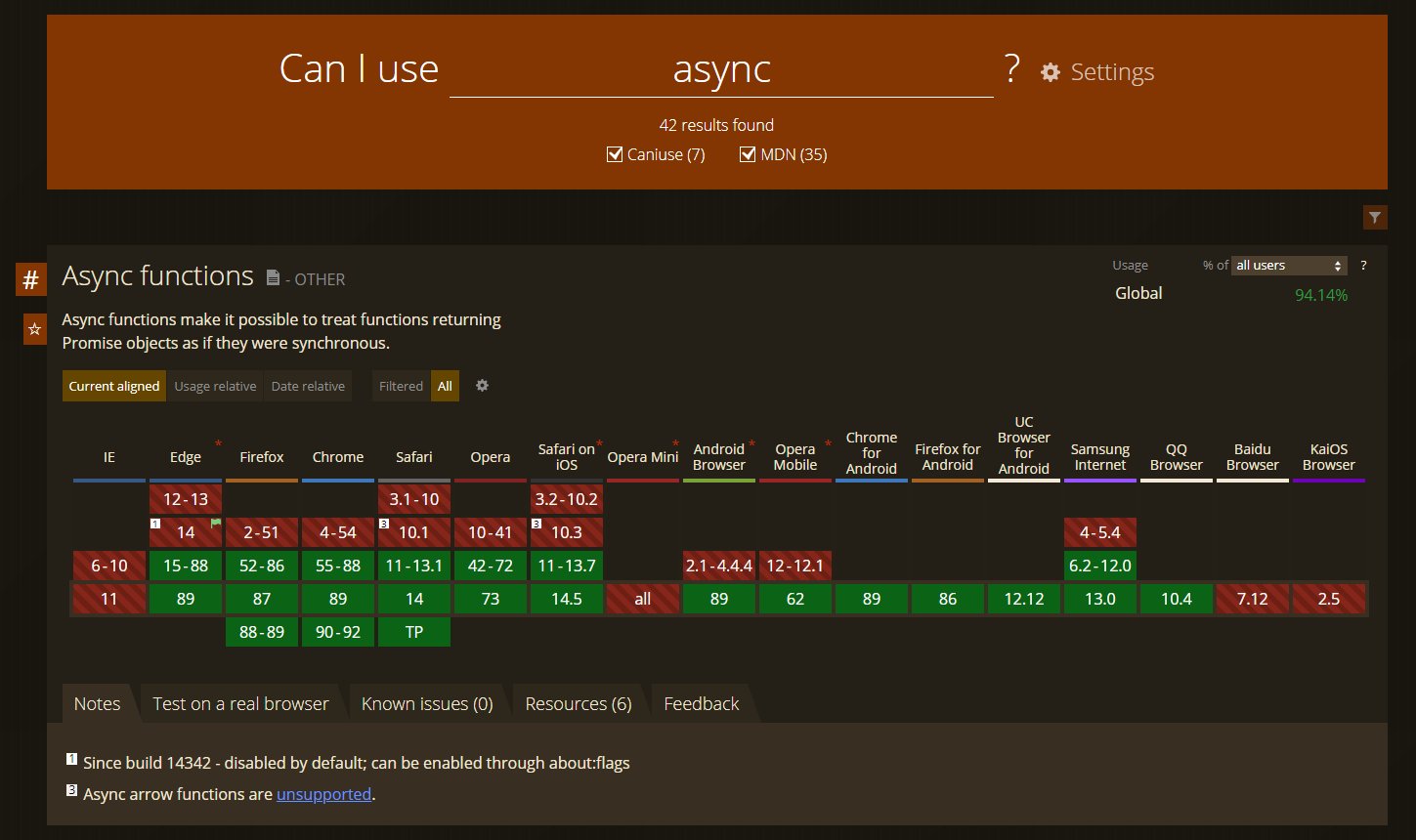This screenshot has width=1416, height=840.
Task: Select the All browsers option
Action: 445,386
